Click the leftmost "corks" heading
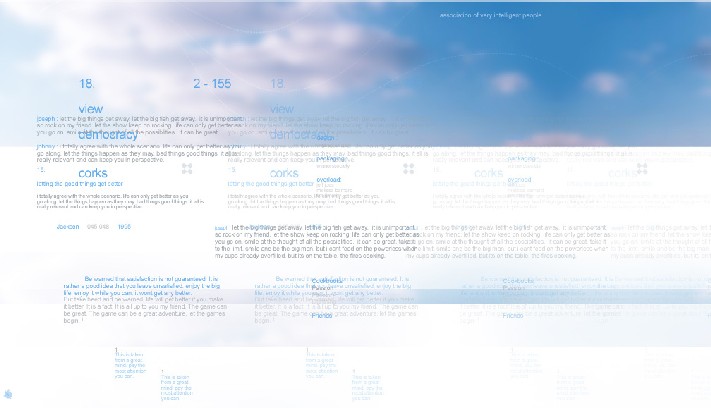Image resolution: width=711 pixels, height=408 pixels. (x=93, y=173)
